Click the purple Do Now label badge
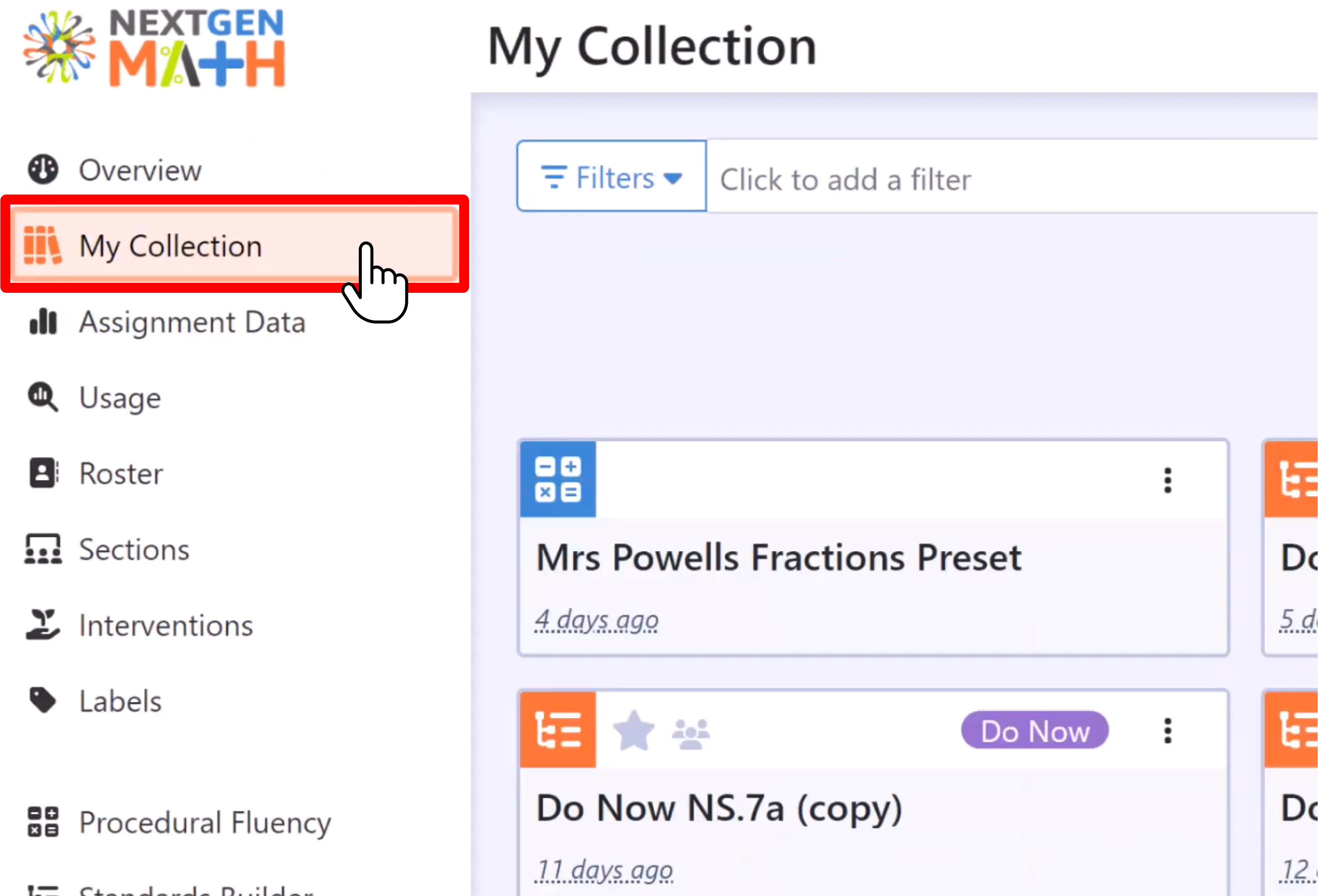Screen dimensions: 1318x896 point(1035,731)
